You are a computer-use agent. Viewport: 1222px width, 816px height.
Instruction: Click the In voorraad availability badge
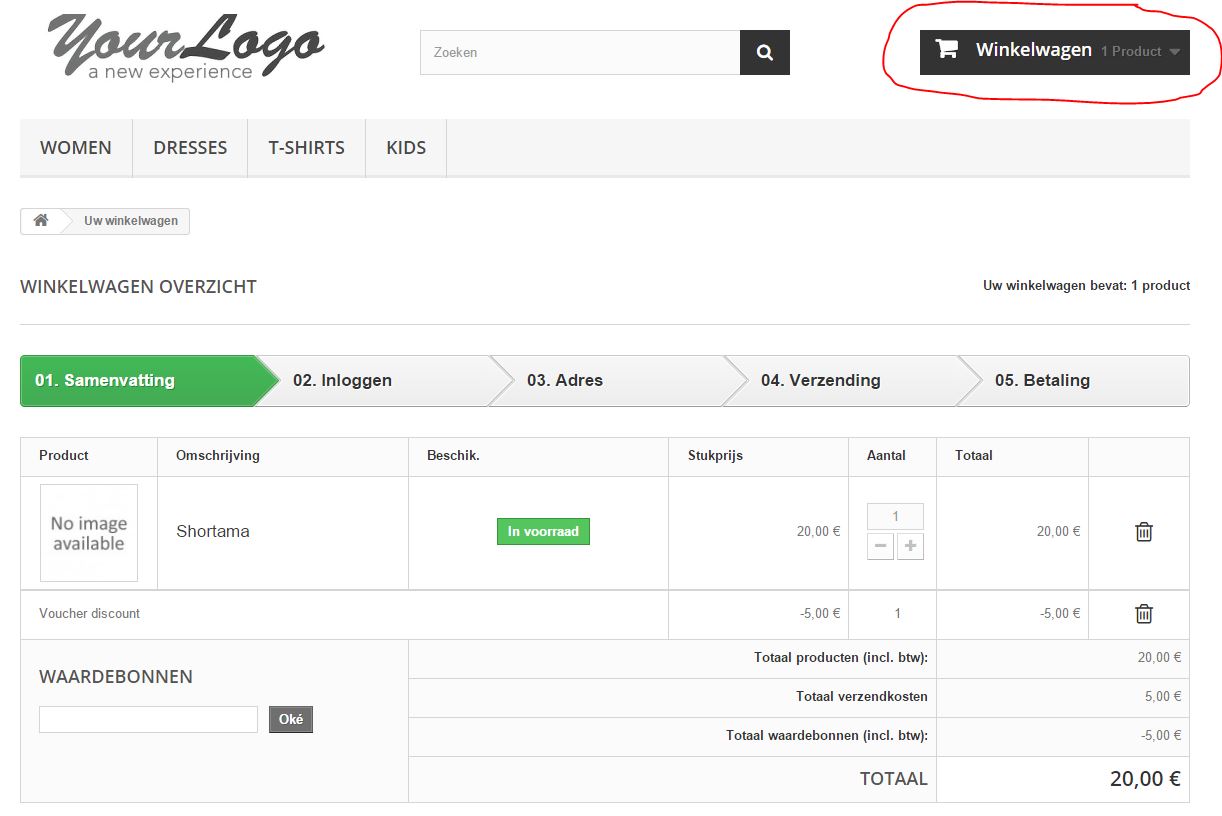coord(543,532)
